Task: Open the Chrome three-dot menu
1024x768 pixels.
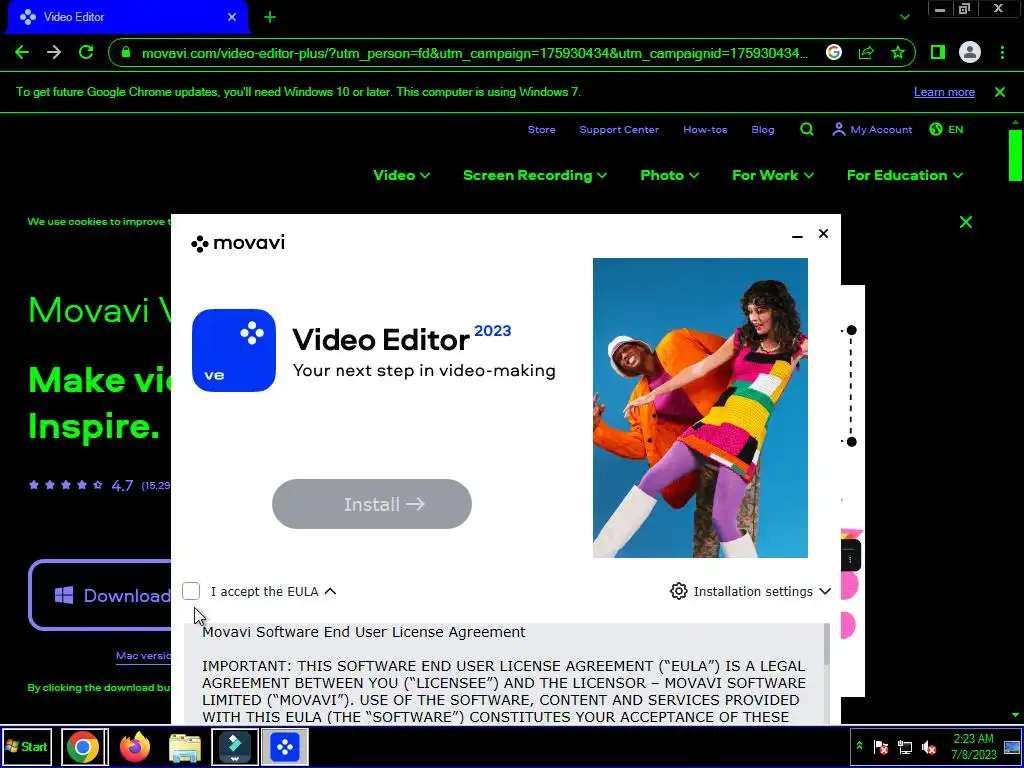Action: click(1002, 52)
